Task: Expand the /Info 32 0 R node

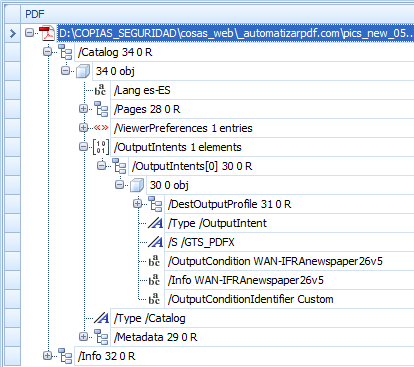Action: 48,356
